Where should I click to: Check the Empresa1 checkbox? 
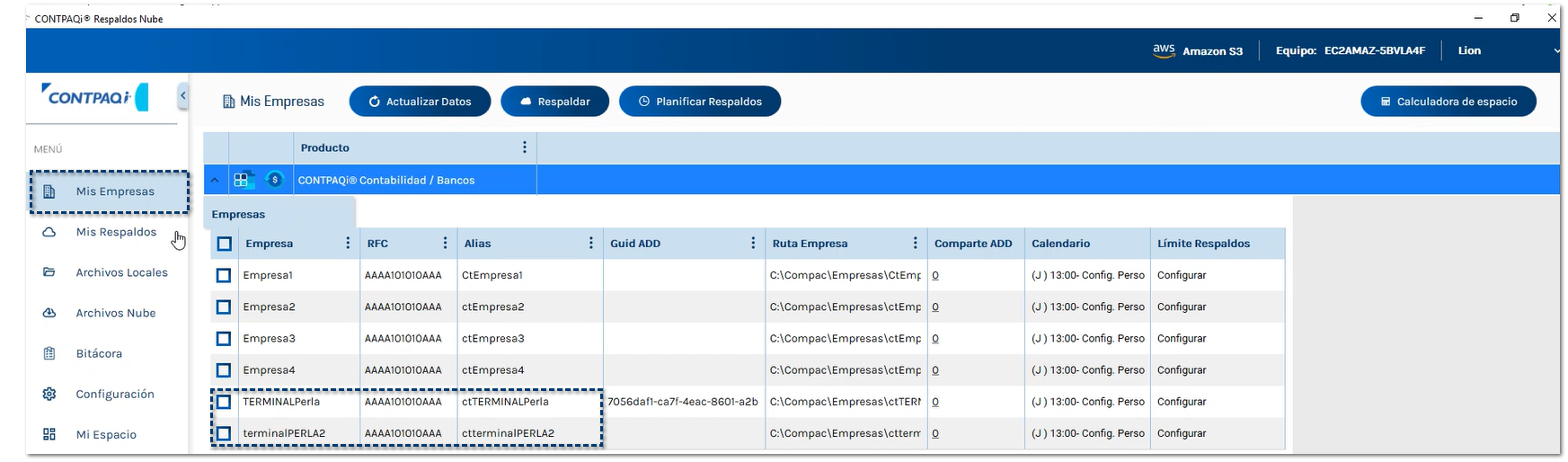[x=224, y=275]
